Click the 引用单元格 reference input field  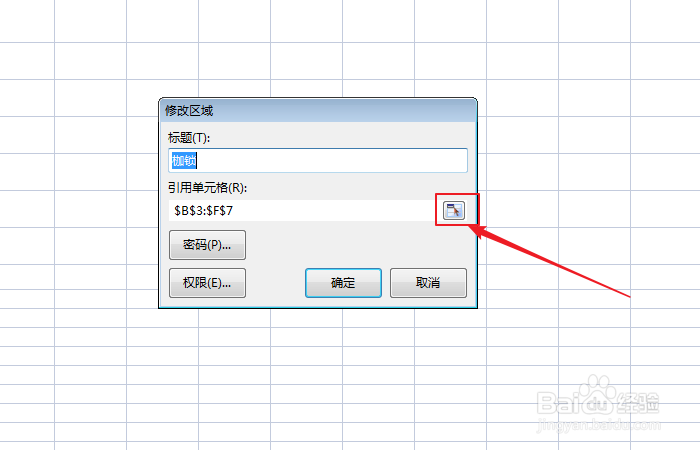point(304,210)
